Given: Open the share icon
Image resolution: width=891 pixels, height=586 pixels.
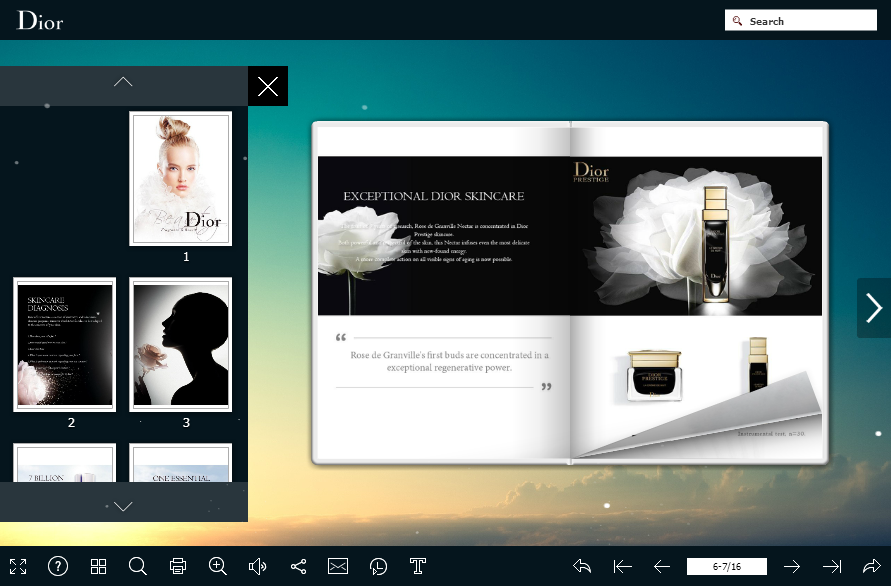Looking at the screenshot, I should coord(298,566).
